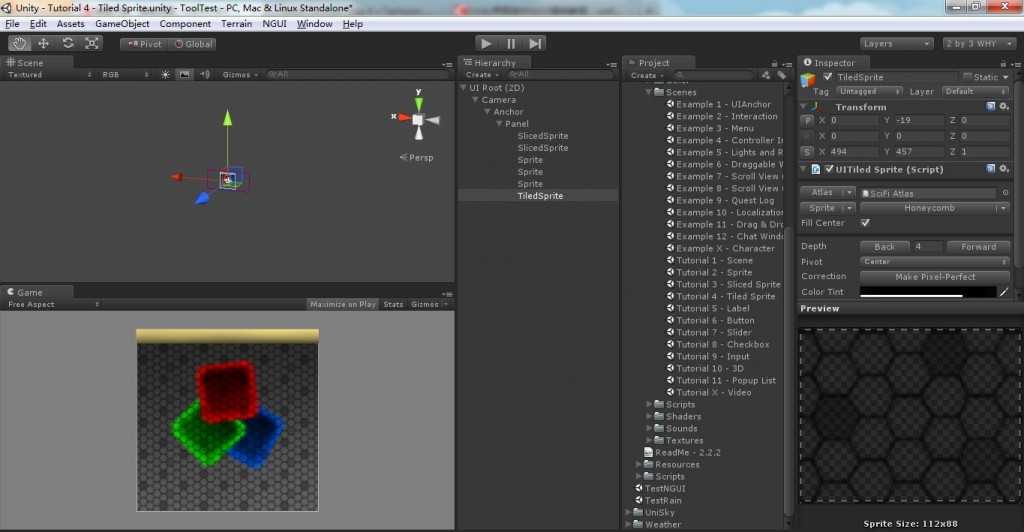This screenshot has height=532, width=1024.
Task: Click Project search by label icon
Action: (x=781, y=76)
